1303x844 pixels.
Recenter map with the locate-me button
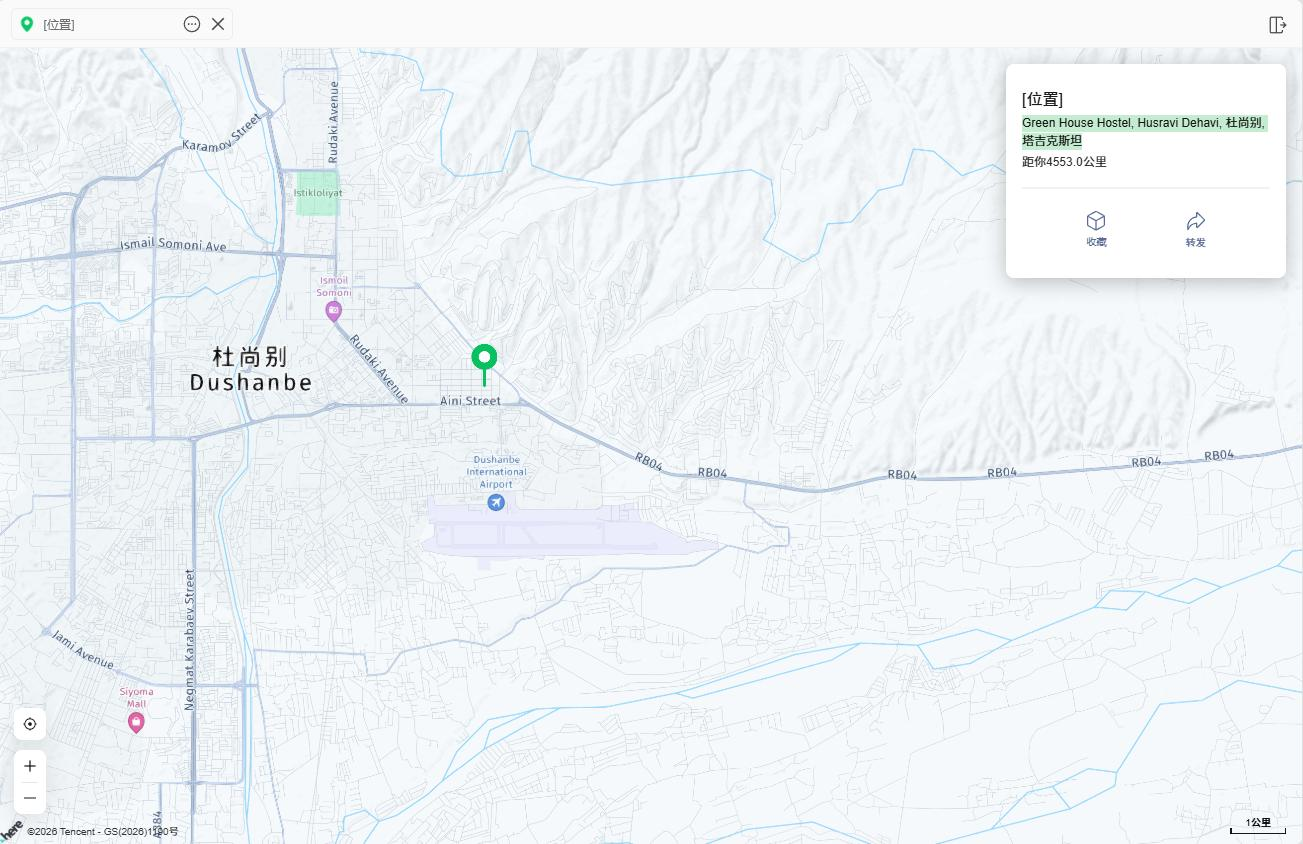pyautogui.click(x=30, y=724)
